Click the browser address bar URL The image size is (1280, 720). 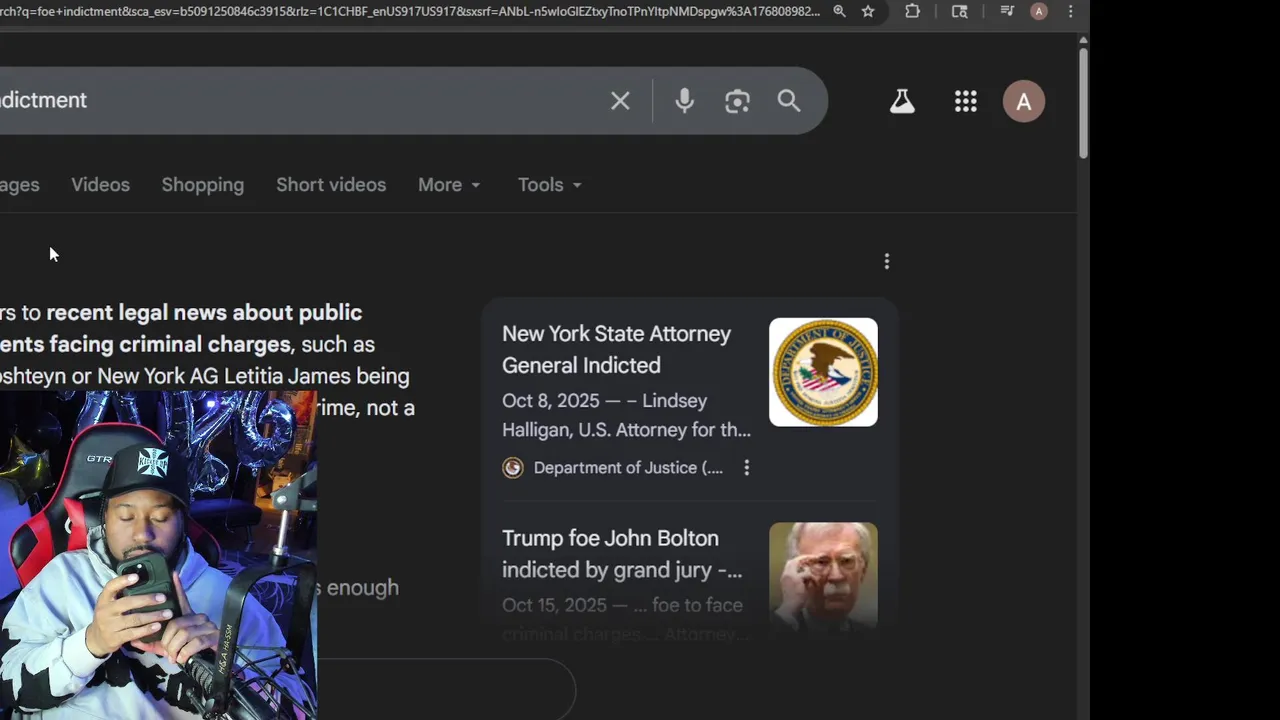409,11
